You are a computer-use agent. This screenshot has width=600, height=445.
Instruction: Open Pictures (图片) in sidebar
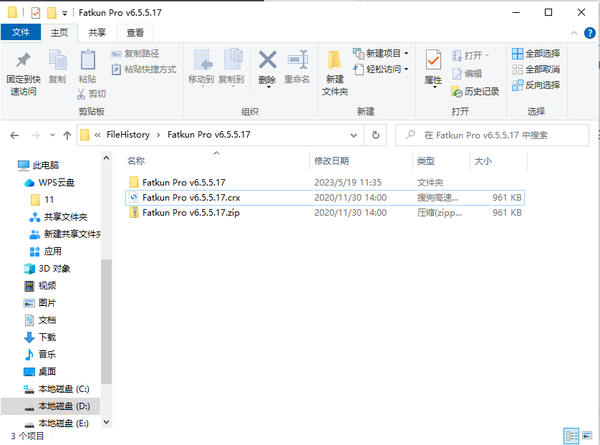(40, 303)
